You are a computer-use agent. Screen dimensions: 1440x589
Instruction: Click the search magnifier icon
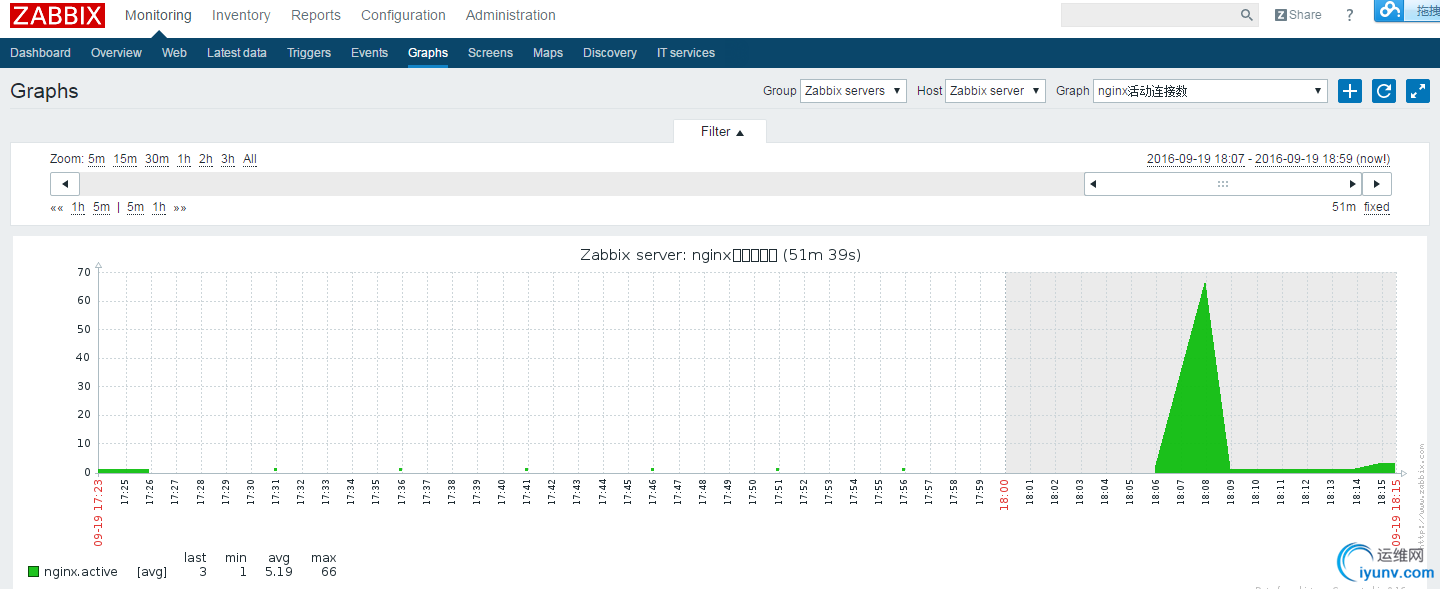(x=1247, y=15)
